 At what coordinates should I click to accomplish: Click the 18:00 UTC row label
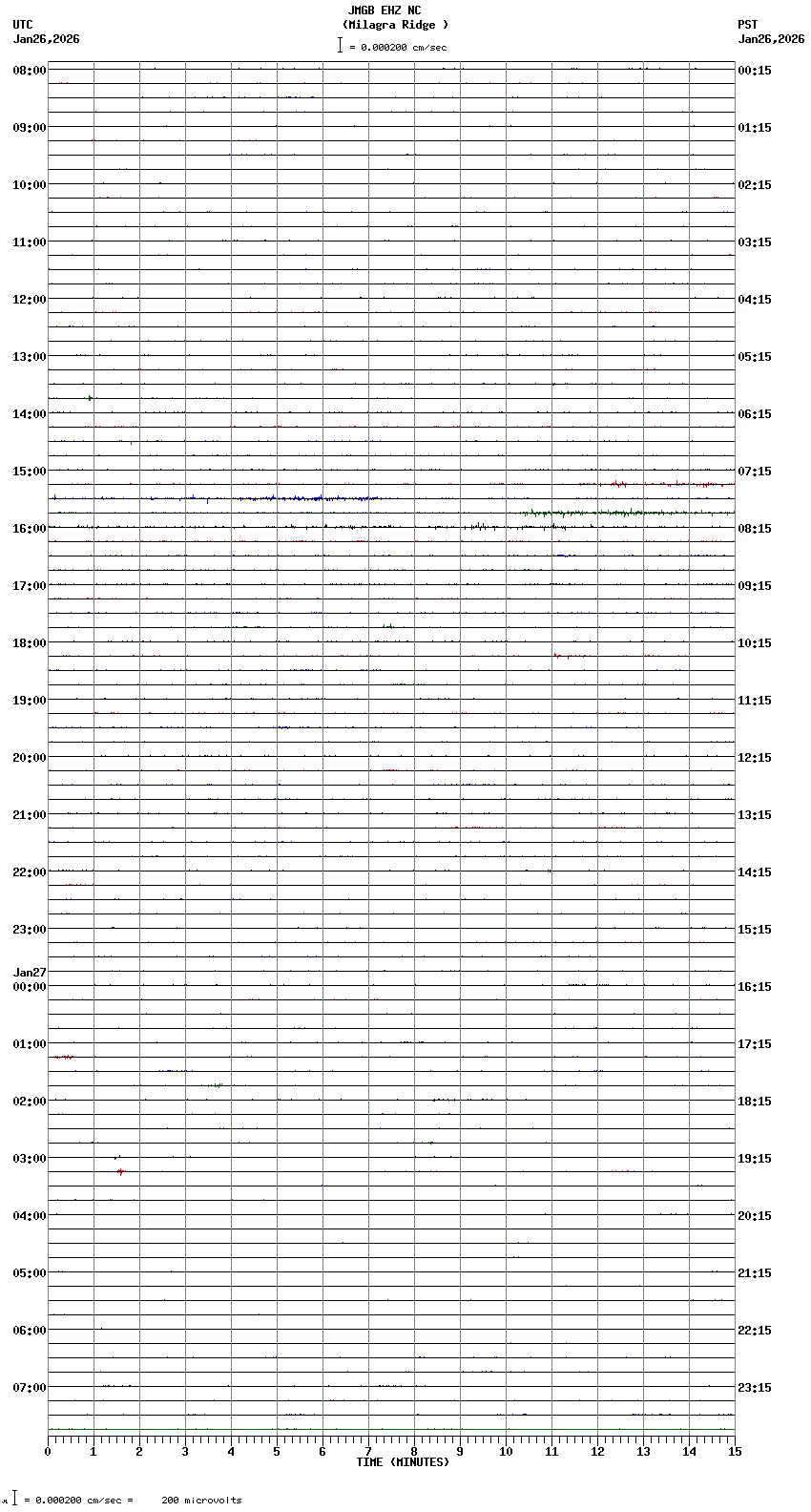tap(30, 643)
